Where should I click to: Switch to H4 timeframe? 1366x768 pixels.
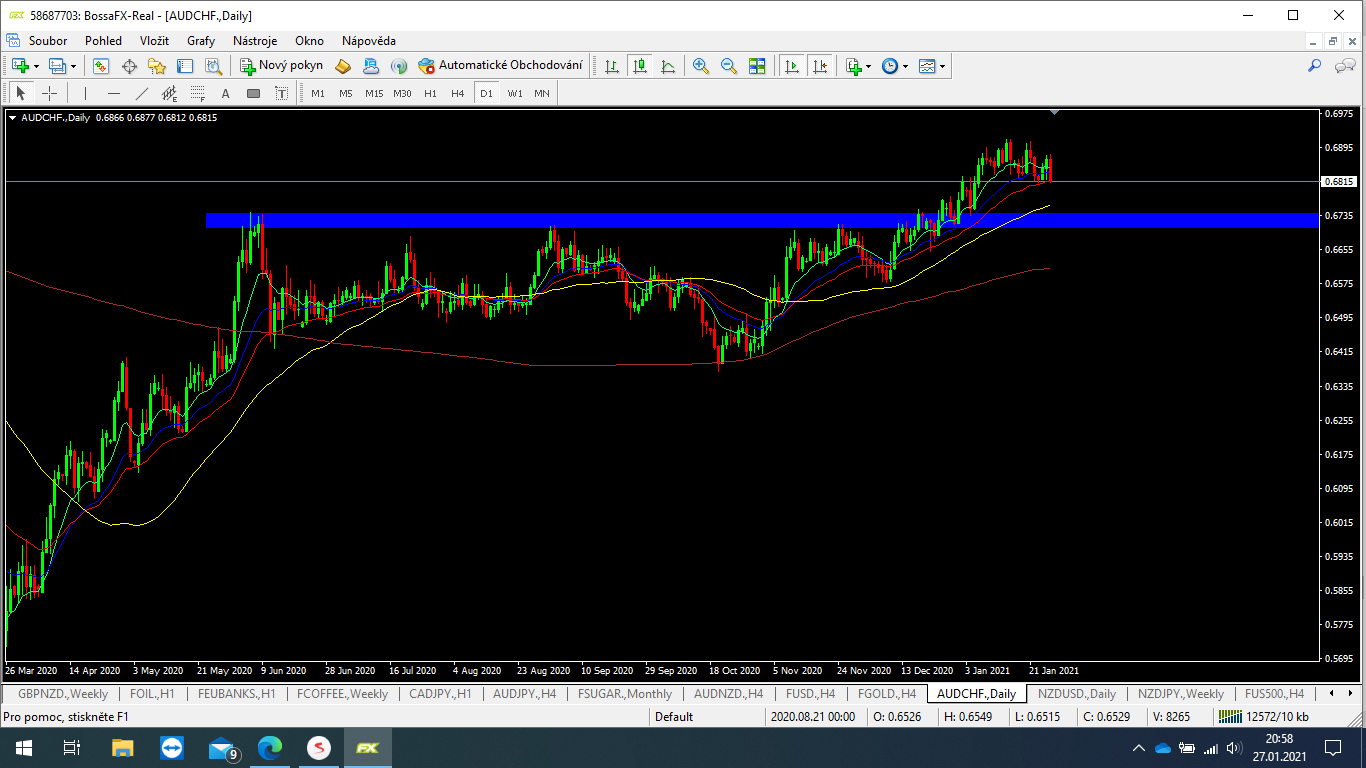tap(458, 93)
